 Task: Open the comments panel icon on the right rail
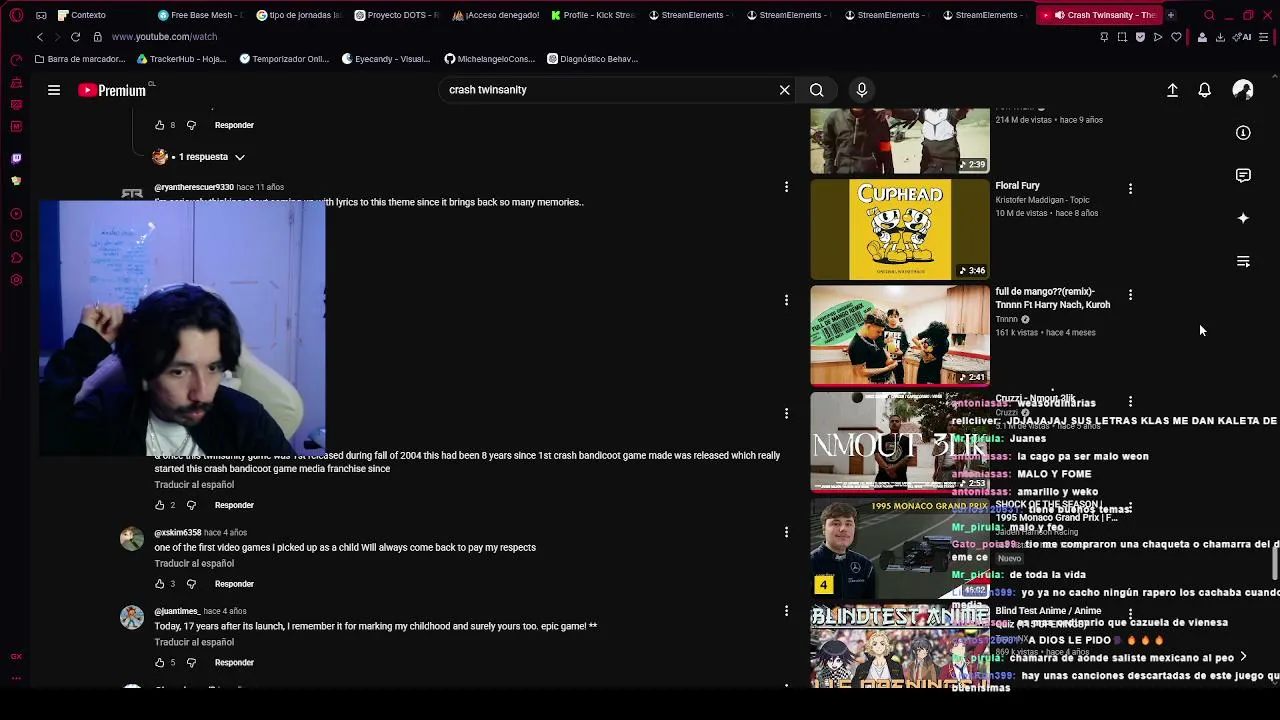pos(1243,175)
